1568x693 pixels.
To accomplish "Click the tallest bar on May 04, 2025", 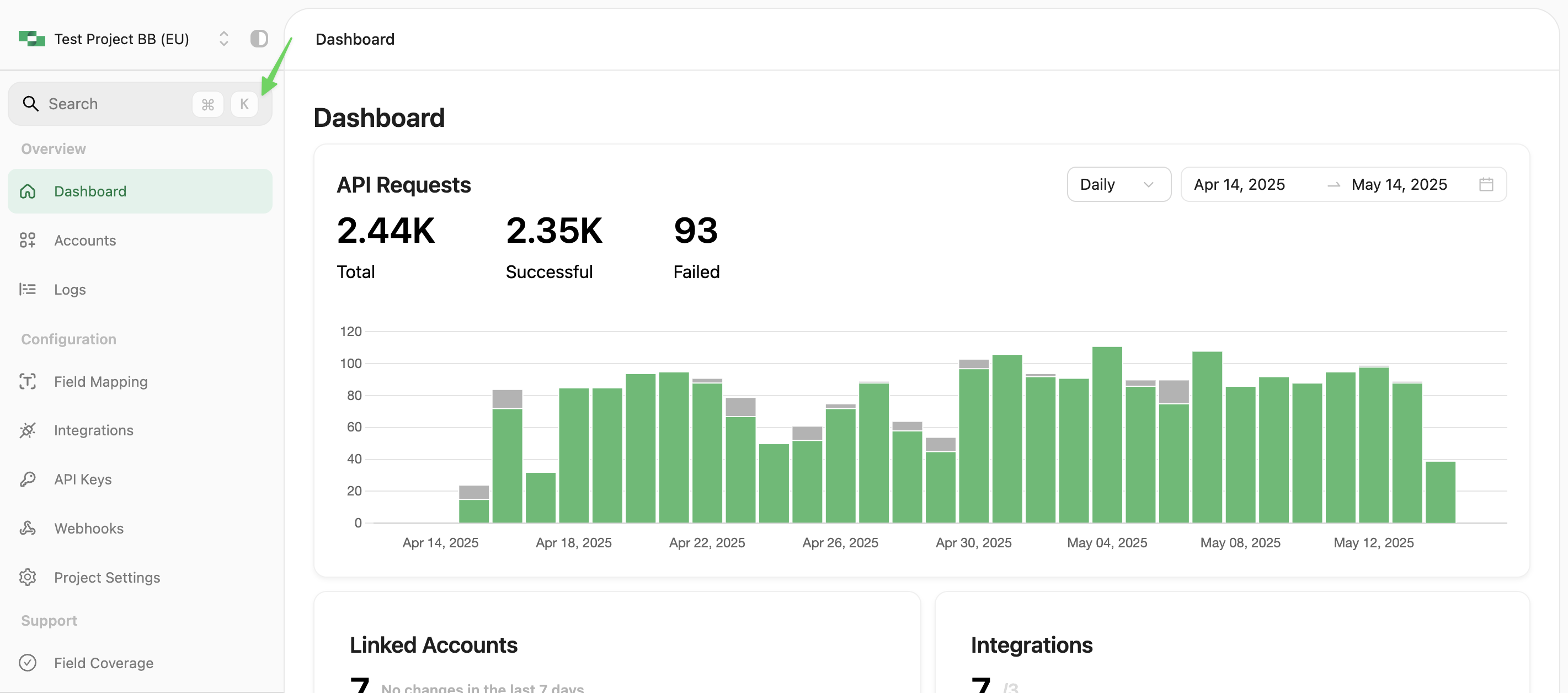I will [1107, 435].
